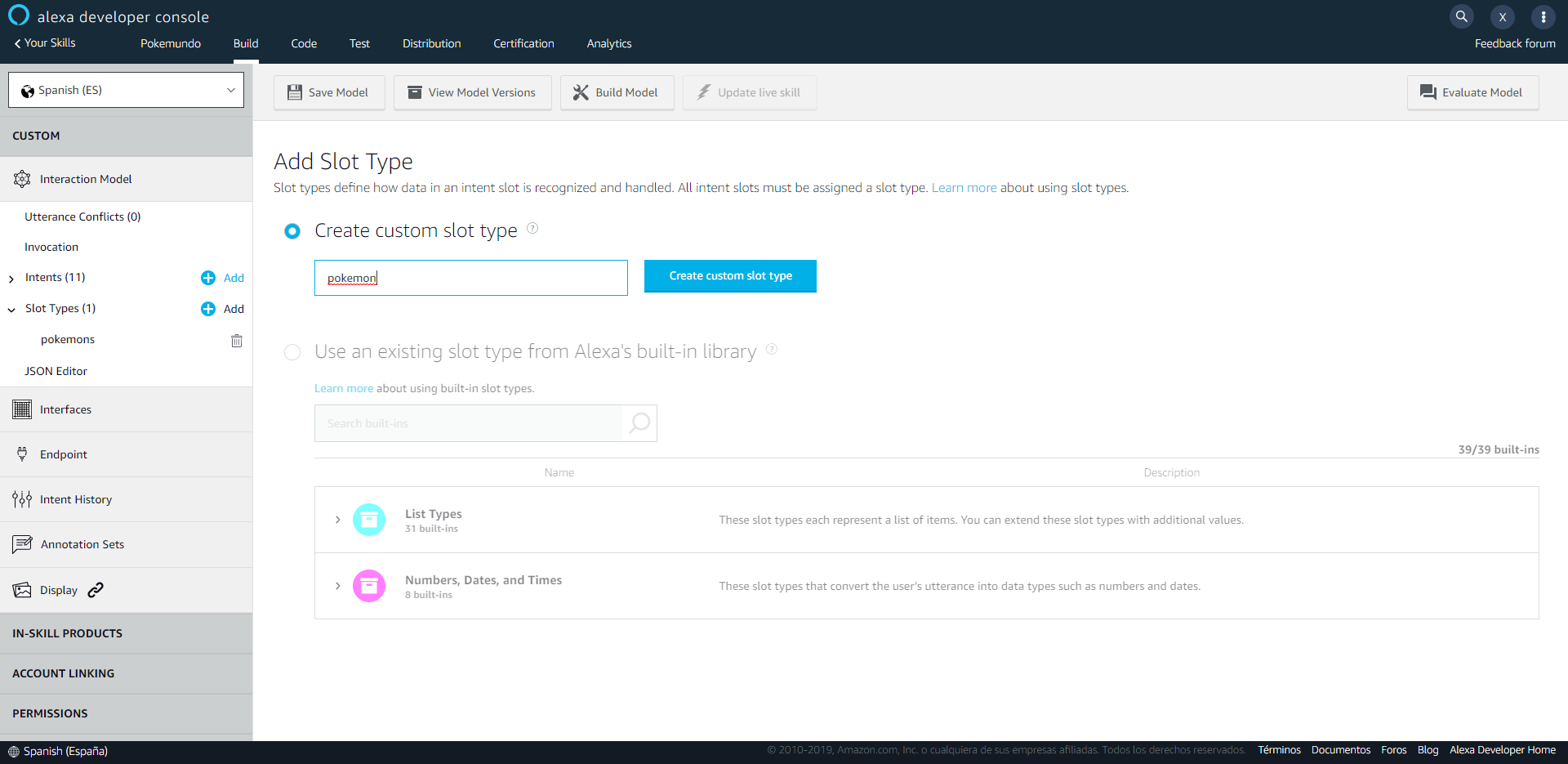1568x764 pixels.
Task: Open the three-dot more options menu
Action: [x=1543, y=16]
